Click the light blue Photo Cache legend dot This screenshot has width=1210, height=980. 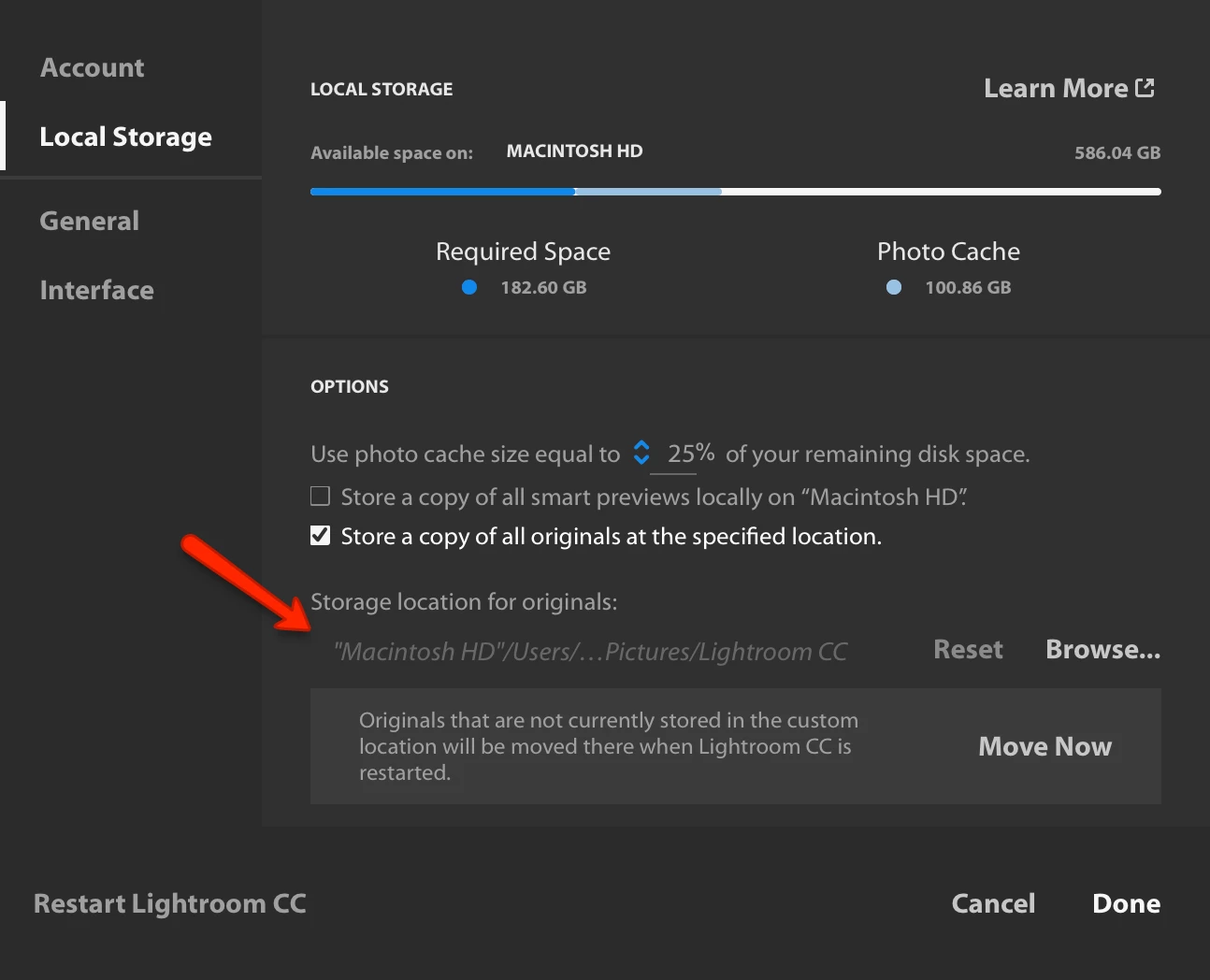coord(894,287)
